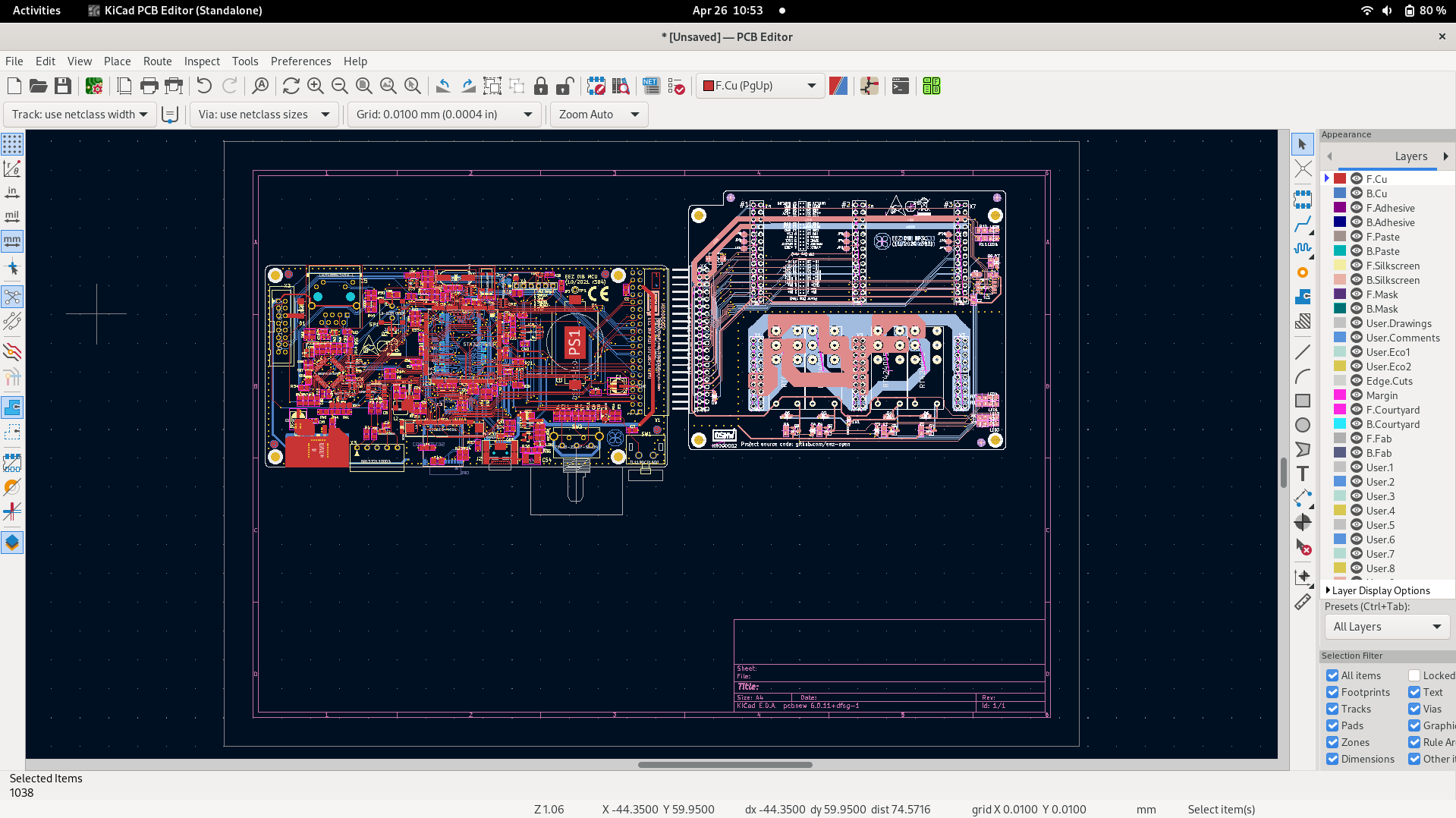Viewport: 1456px width, 818px height.
Task: Click the Save board icon
Action: [x=63, y=86]
